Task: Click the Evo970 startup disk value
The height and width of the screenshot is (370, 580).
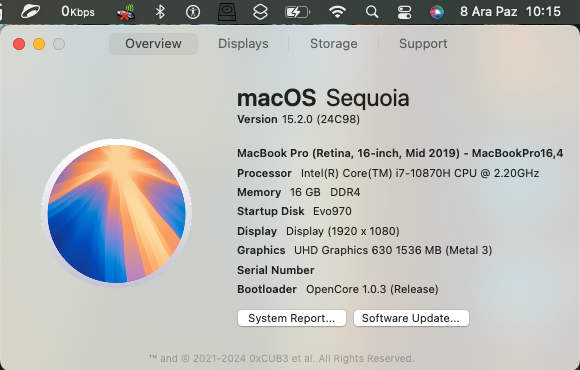Action: click(x=332, y=211)
